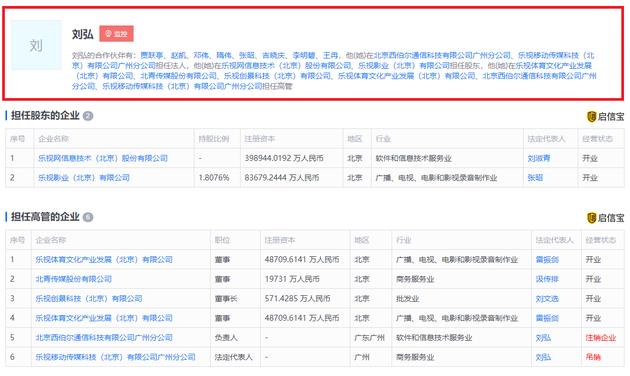
Task: Select the 1.8076% shareholding cell
Action: coord(214,178)
